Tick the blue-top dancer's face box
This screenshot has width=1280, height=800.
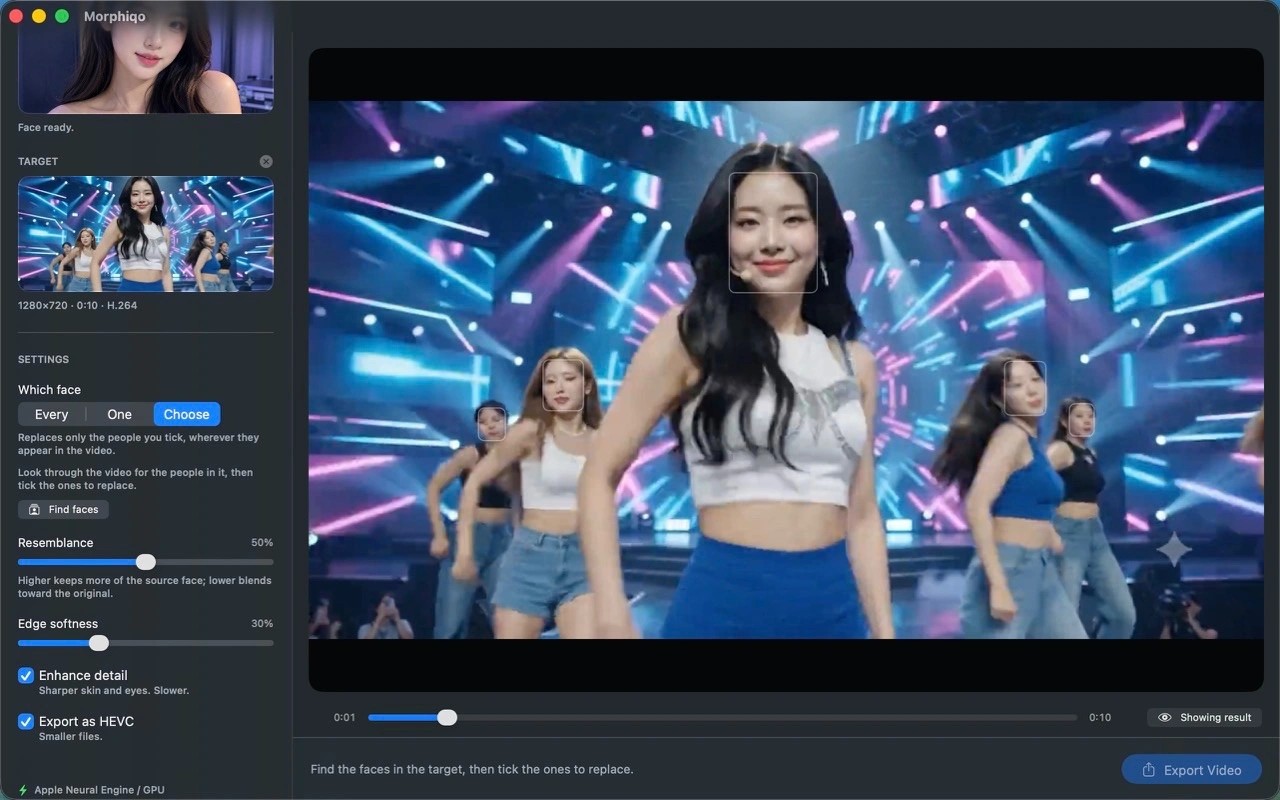[1025, 388]
